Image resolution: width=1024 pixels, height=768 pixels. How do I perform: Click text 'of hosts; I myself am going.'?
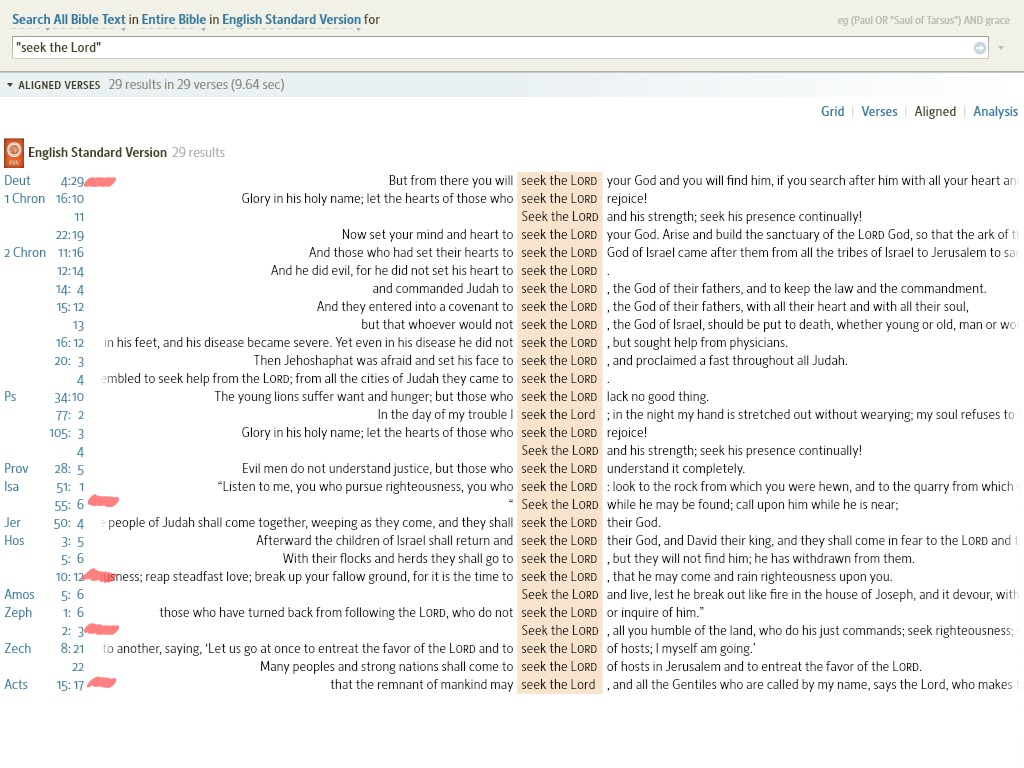(x=680, y=648)
